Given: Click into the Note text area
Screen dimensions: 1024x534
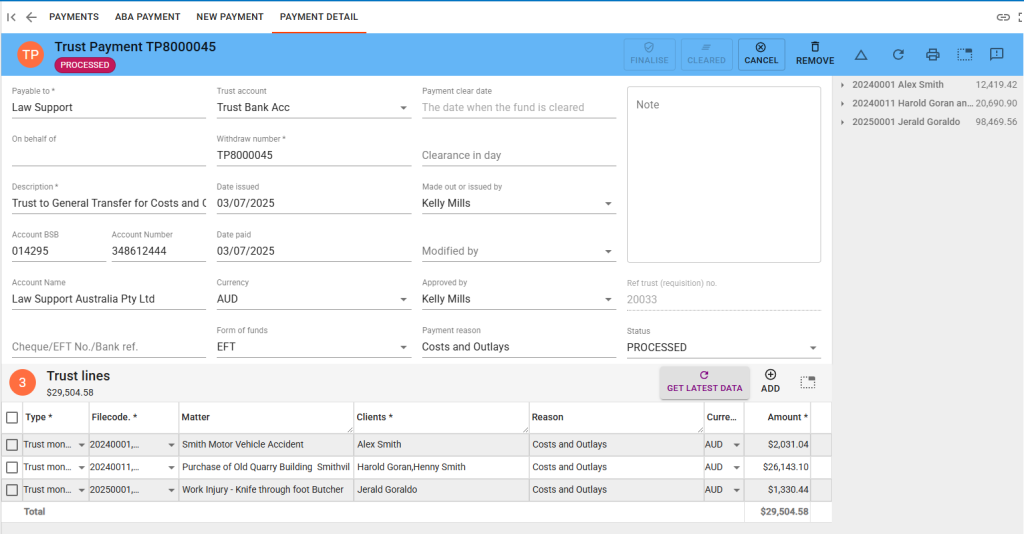Looking at the screenshot, I should coord(723,175).
